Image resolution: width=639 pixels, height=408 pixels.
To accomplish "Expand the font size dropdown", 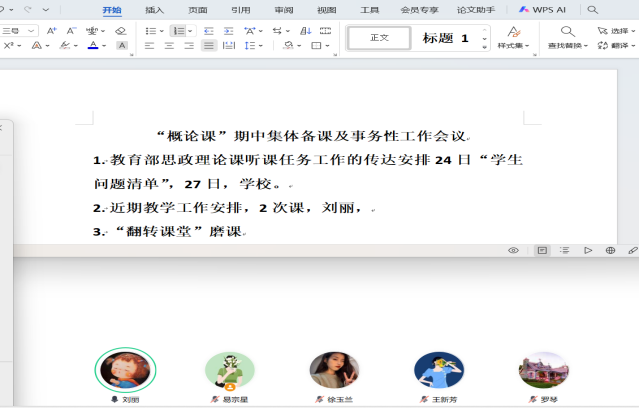I will pyautogui.click(x=33, y=31).
